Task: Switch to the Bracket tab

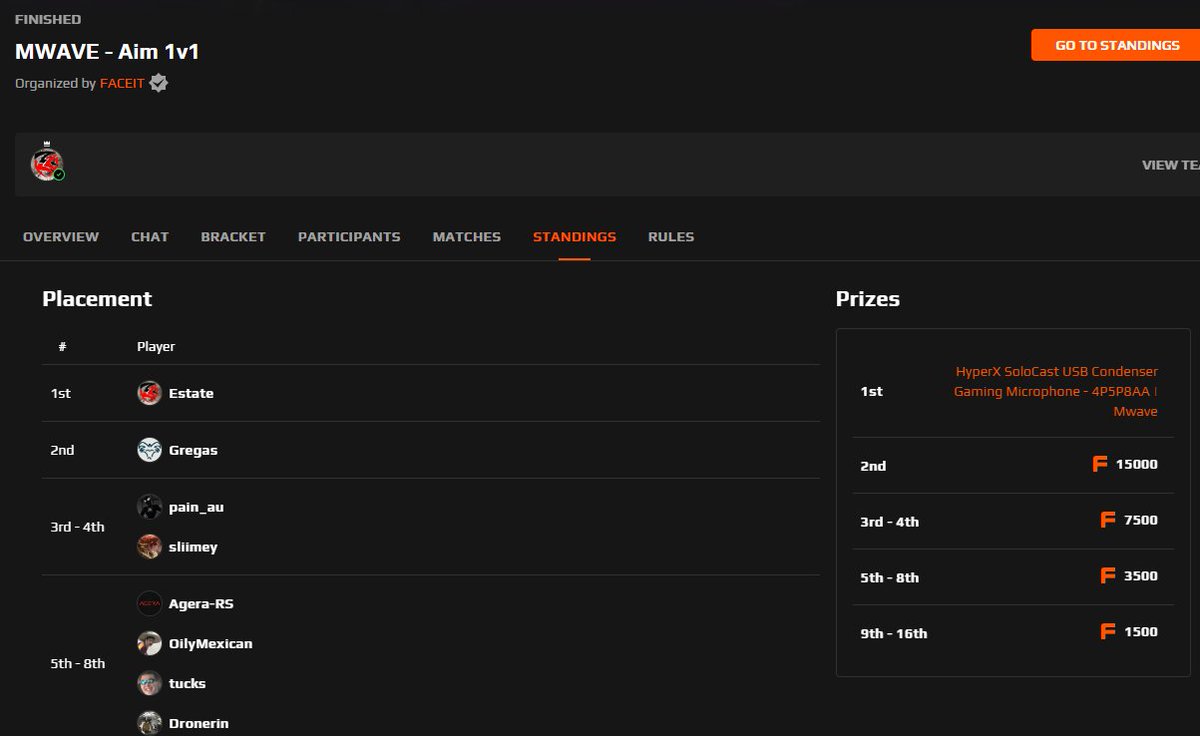Action: click(233, 237)
